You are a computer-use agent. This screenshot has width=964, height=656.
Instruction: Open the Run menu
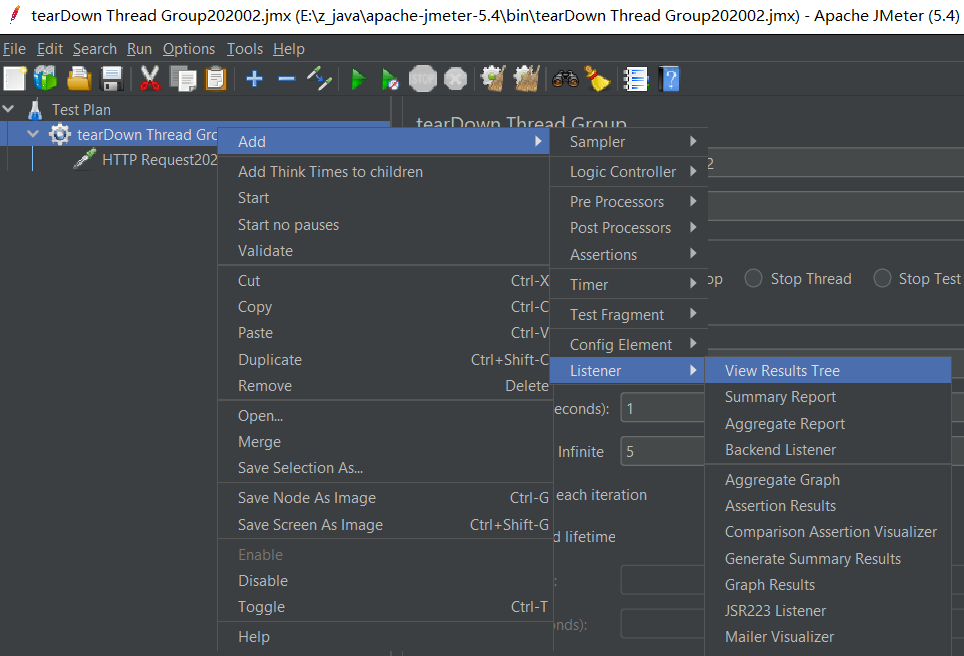pyautogui.click(x=140, y=49)
